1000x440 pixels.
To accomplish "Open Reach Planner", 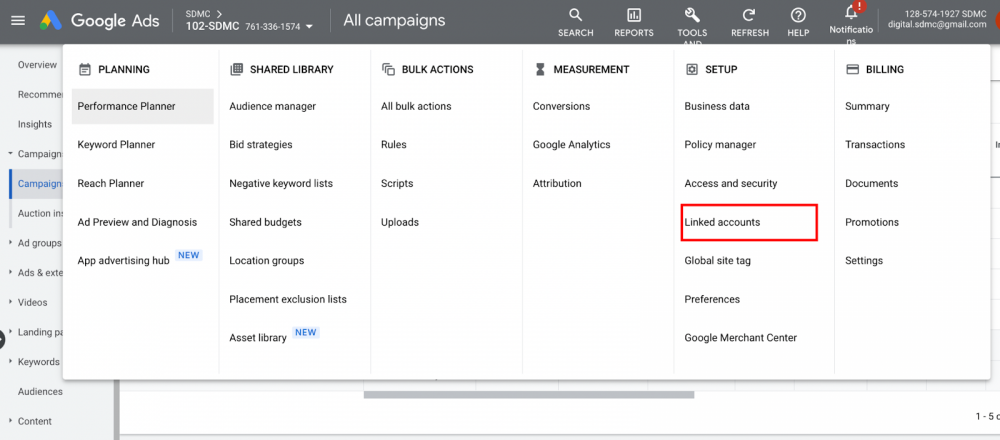I will pos(110,184).
